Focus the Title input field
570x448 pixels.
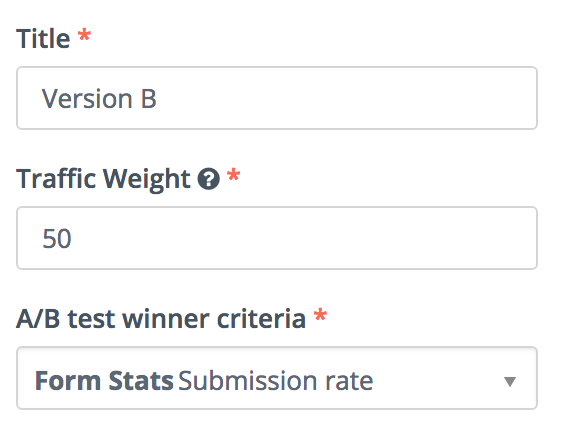pyautogui.click(x=277, y=98)
